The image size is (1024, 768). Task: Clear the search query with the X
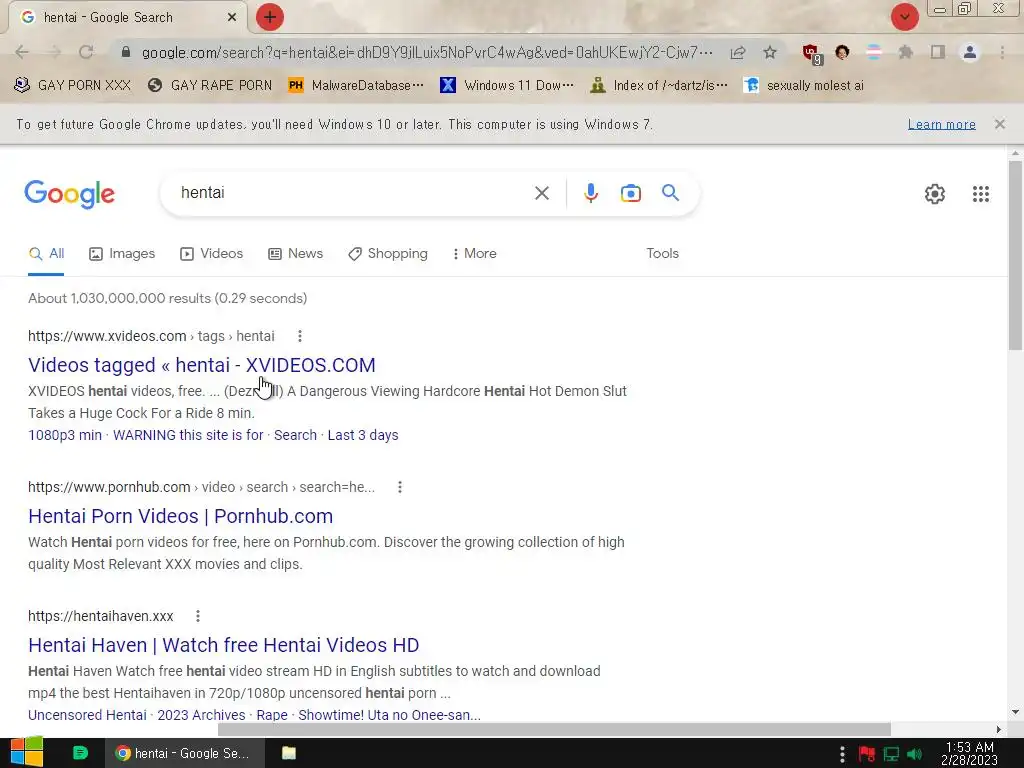[541, 193]
